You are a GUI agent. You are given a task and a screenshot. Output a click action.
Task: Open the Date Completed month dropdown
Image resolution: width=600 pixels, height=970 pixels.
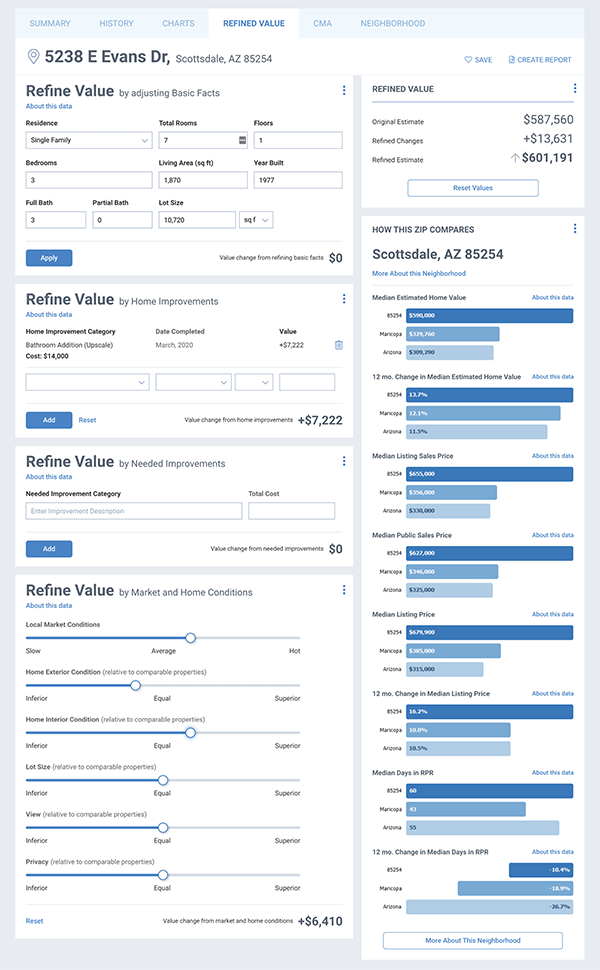click(194, 382)
